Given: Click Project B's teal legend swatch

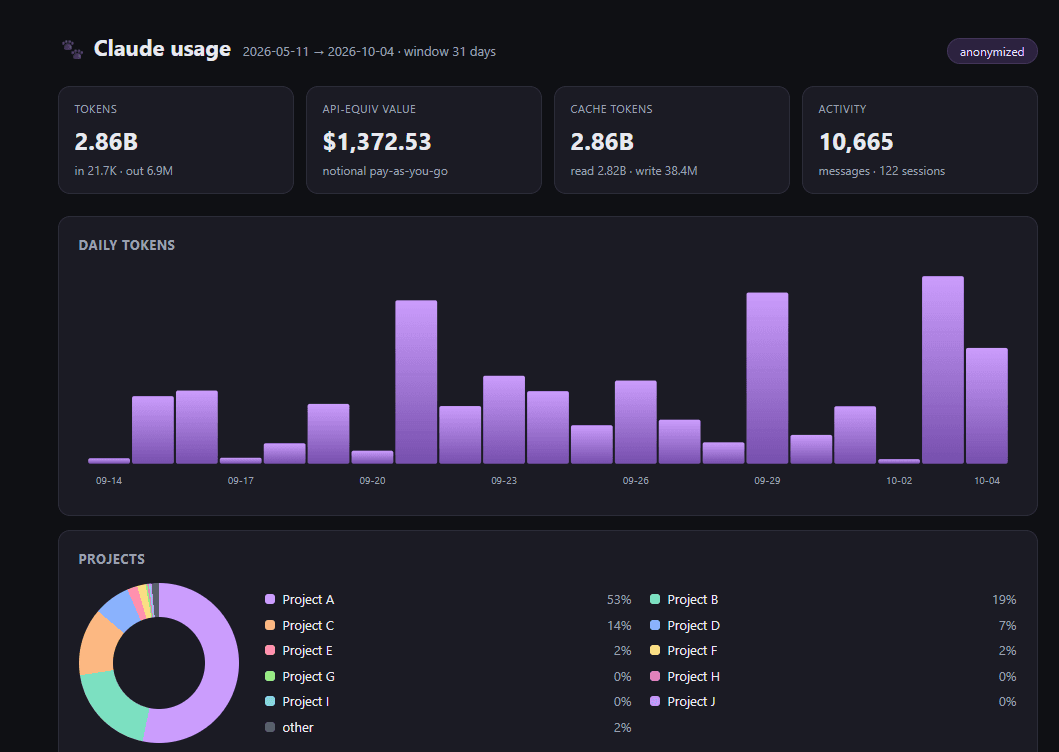Looking at the screenshot, I should pos(654,599).
